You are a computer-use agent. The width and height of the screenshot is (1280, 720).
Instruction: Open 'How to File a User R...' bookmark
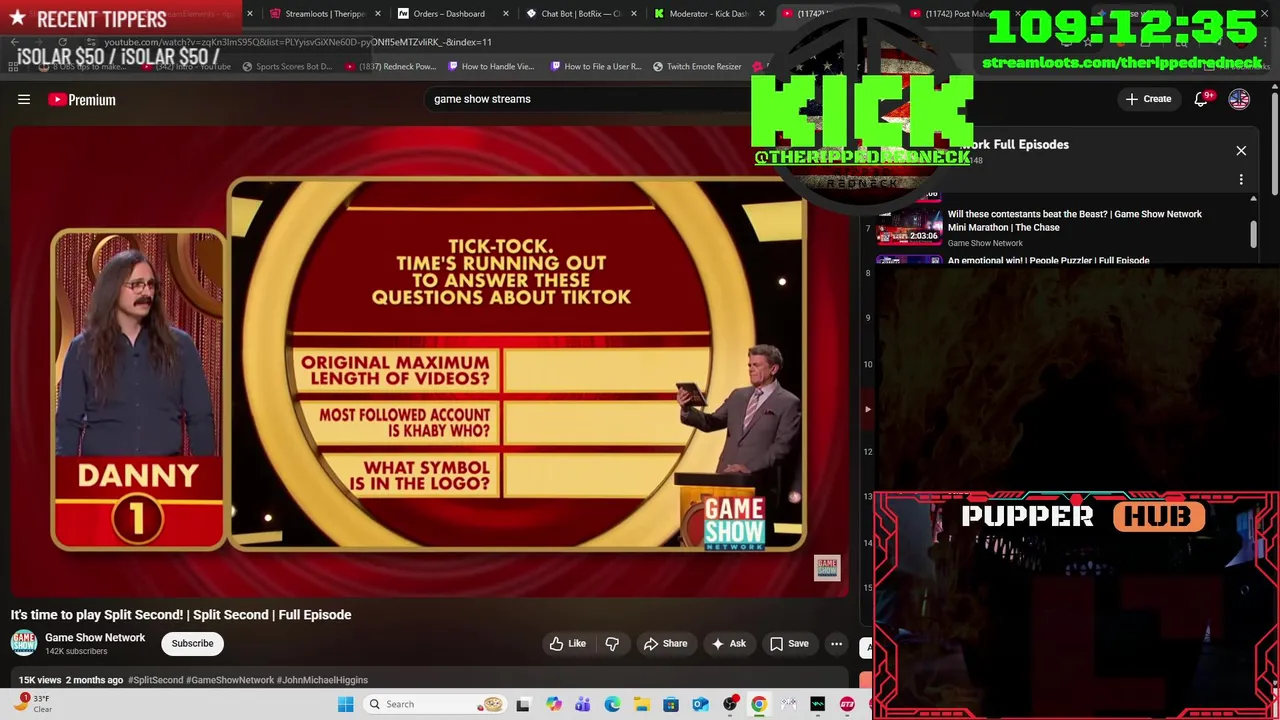(x=596, y=67)
